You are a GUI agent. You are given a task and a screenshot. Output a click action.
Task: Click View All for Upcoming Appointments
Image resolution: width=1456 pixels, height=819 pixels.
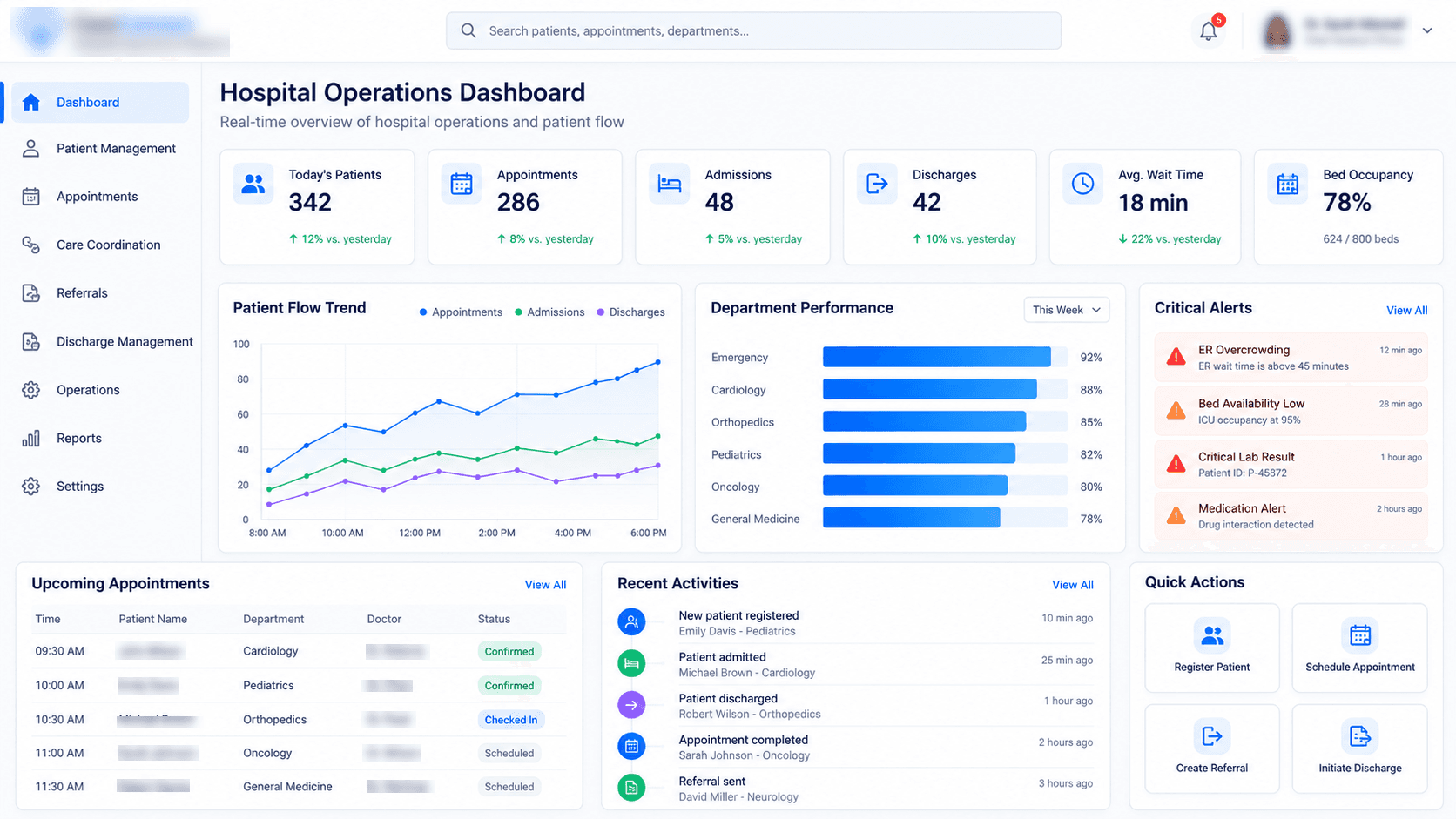coord(545,585)
